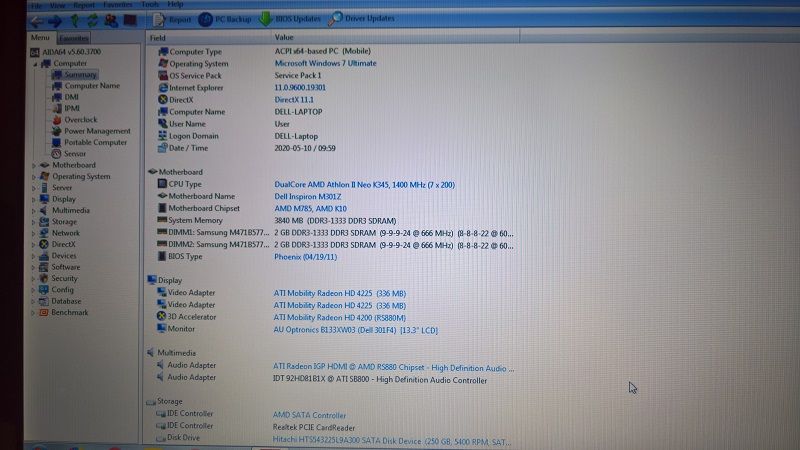800x450 pixels.
Task: Open the AMD SATA Controller link
Action: click(309, 415)
